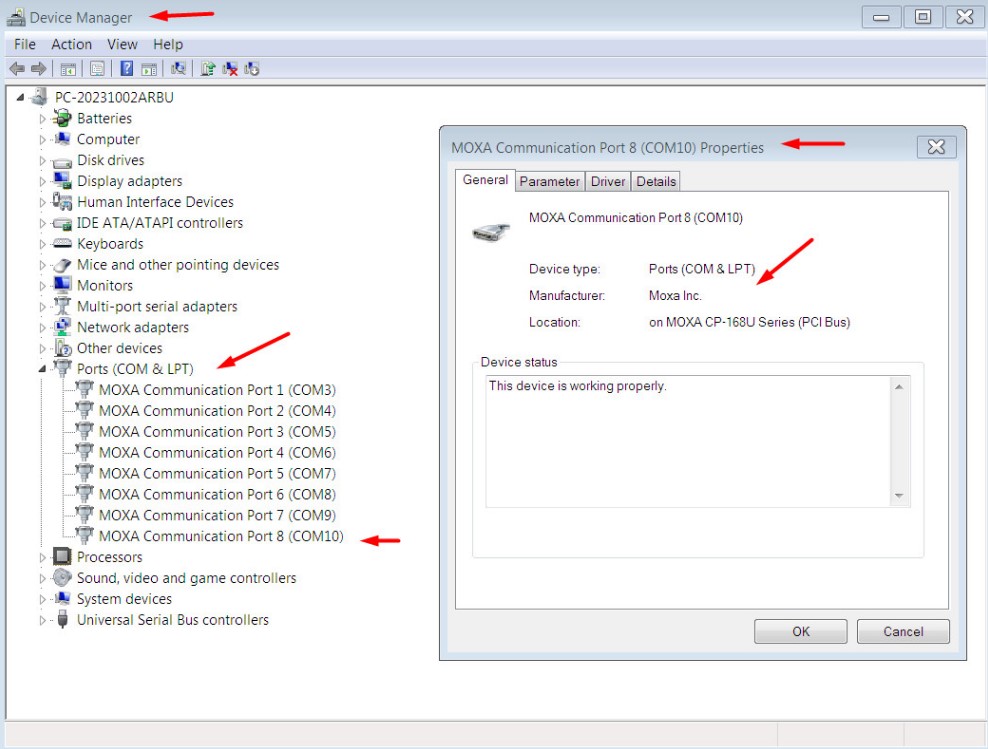Click the Batteries category icon
Screen dimensions: 988x749
[x=62, y=118]
